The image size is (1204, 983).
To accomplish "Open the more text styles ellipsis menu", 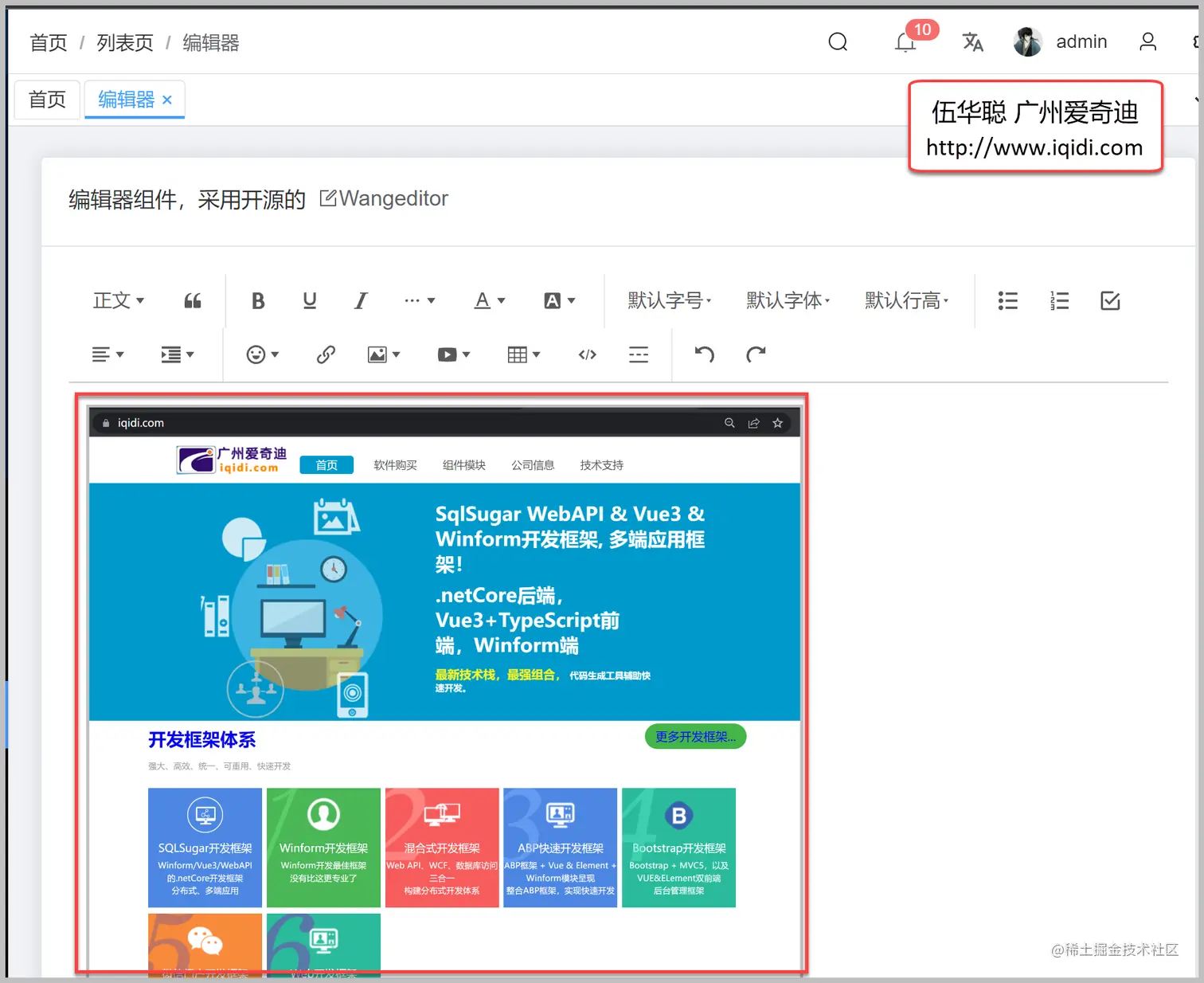I will 419,300.
